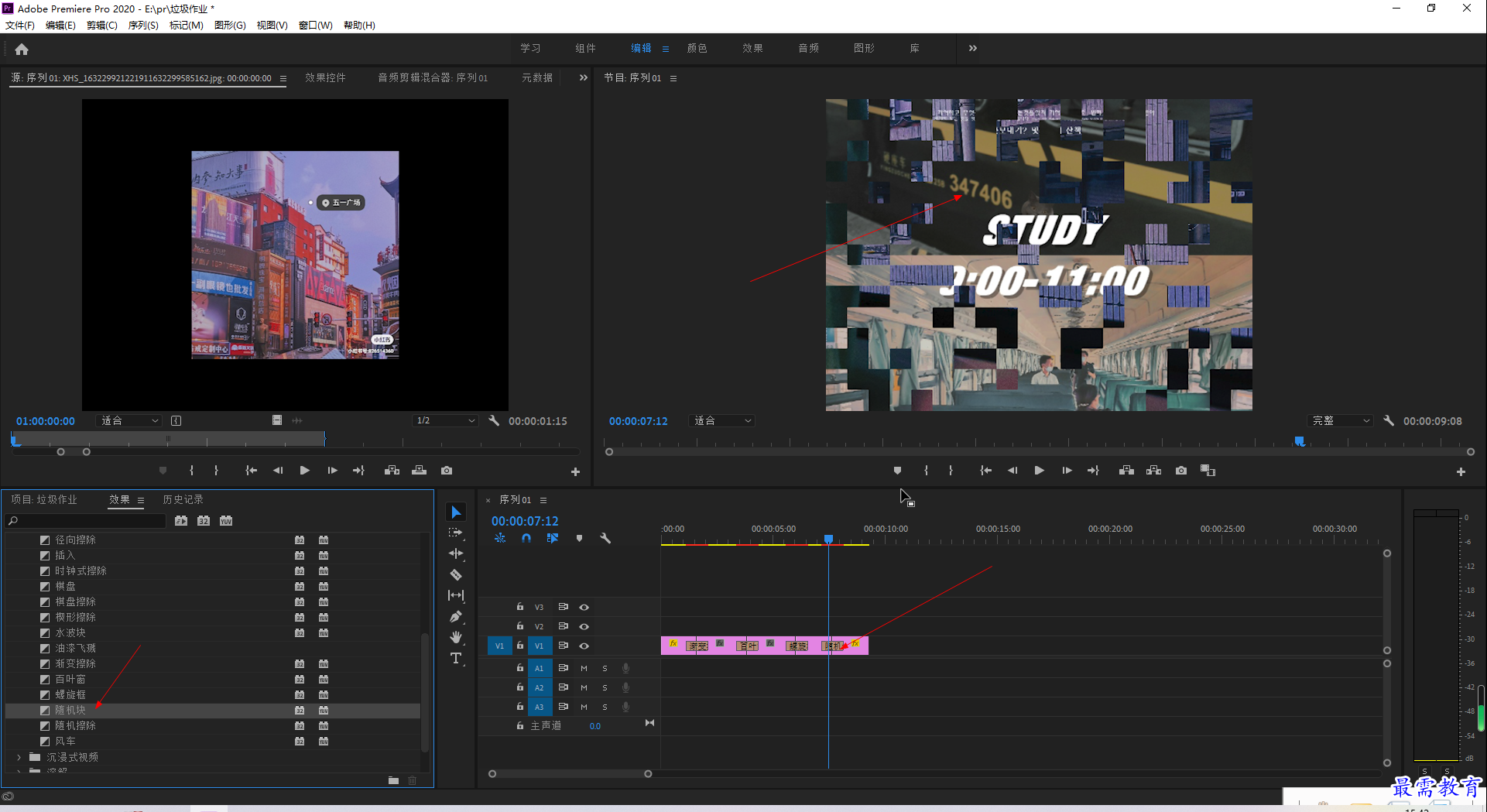
Task: Select 随机 transition on V1 clip
Action: (834, 646)
